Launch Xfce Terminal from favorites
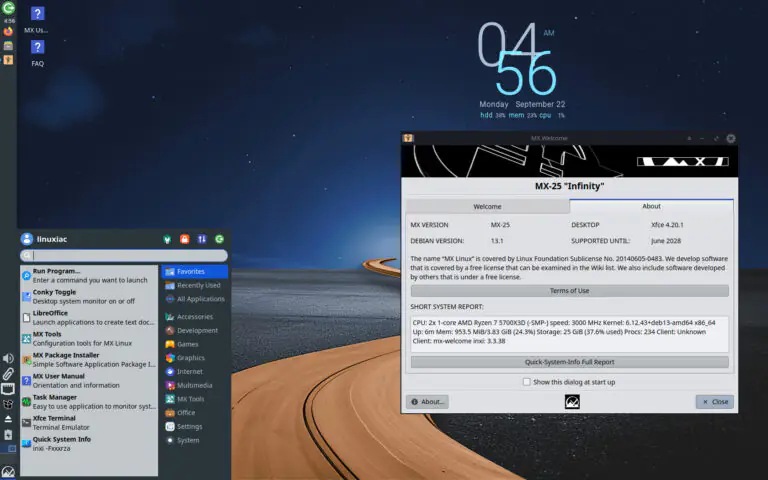This screenshot has width=768, height=480. pyautogui.click(x=88, y=422)
